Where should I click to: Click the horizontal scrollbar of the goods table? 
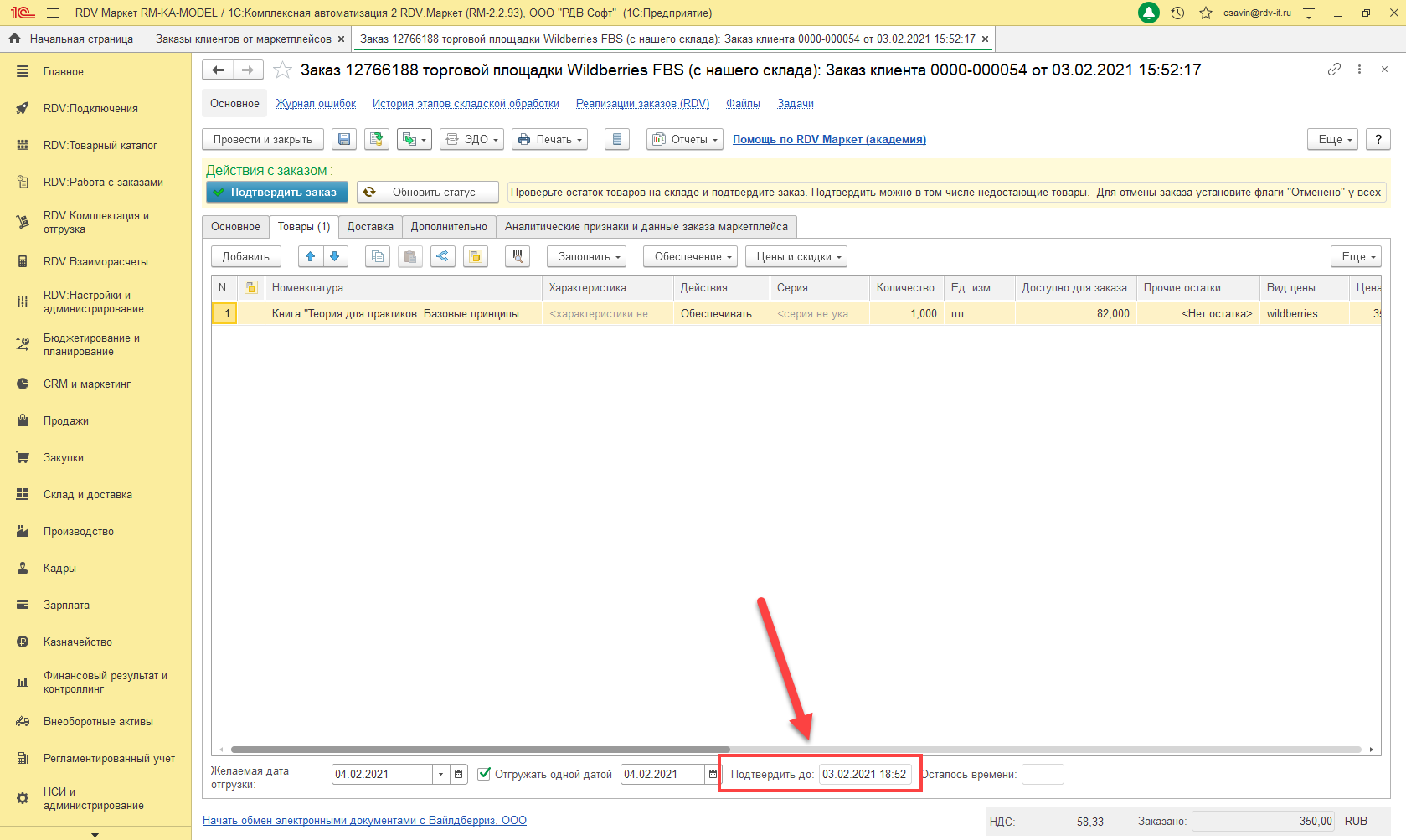pyautogui.click(x=480, y=750)
